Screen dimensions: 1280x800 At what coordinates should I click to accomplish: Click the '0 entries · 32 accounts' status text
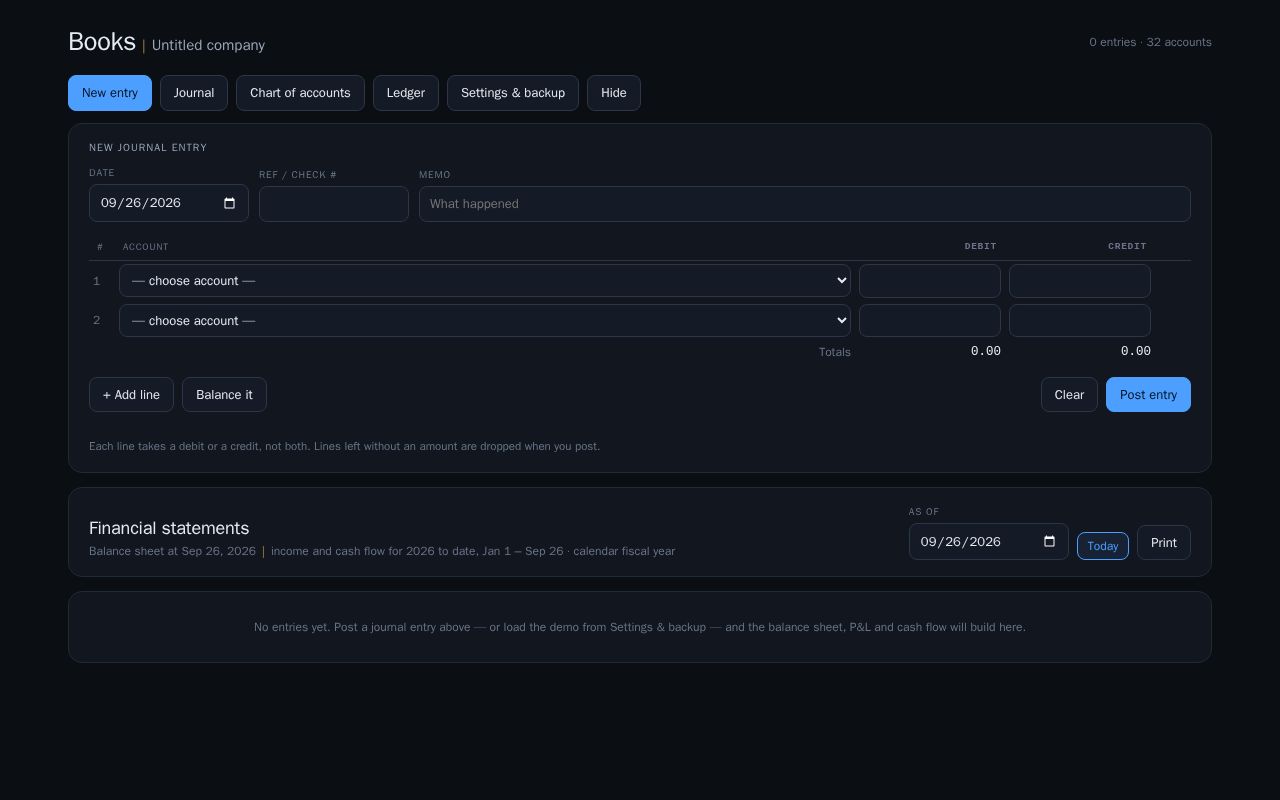(x=1150, y=42)
